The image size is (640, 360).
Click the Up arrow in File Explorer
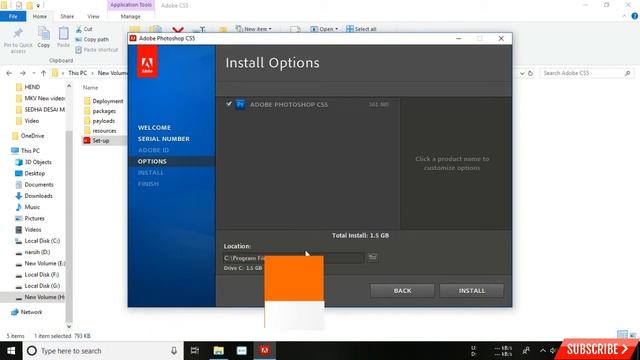[x=43, y=73]
